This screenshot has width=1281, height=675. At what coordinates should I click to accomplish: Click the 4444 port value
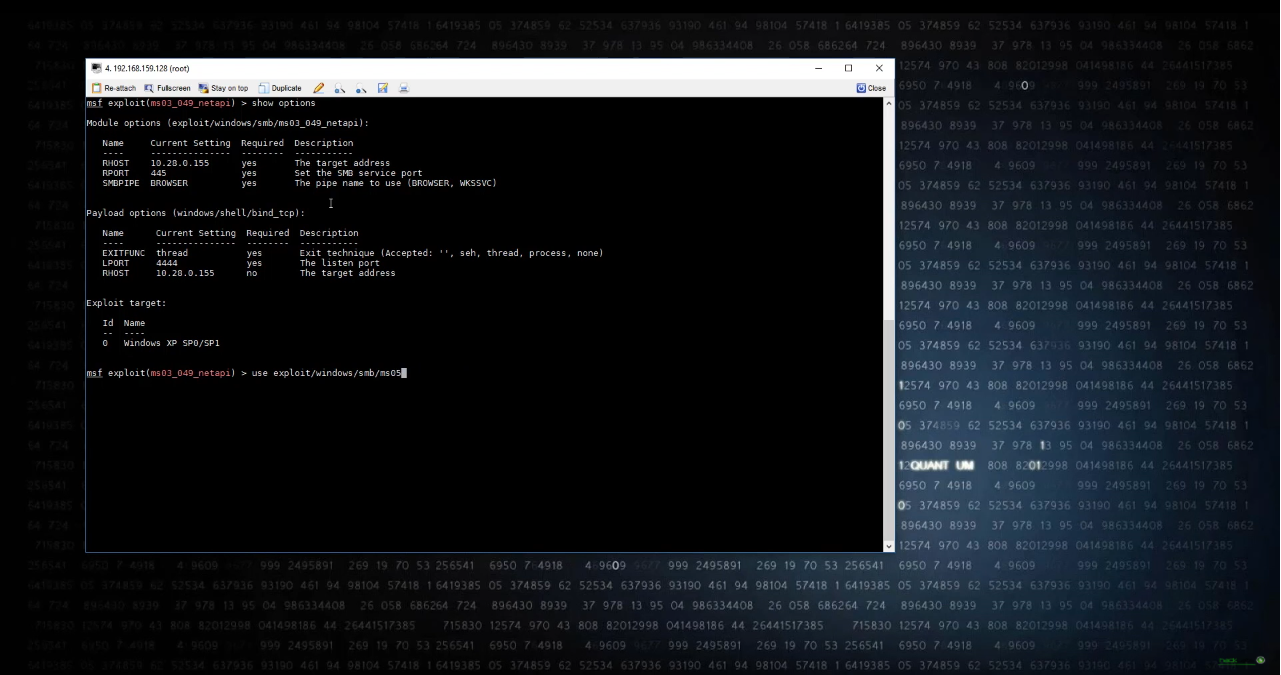166,263
